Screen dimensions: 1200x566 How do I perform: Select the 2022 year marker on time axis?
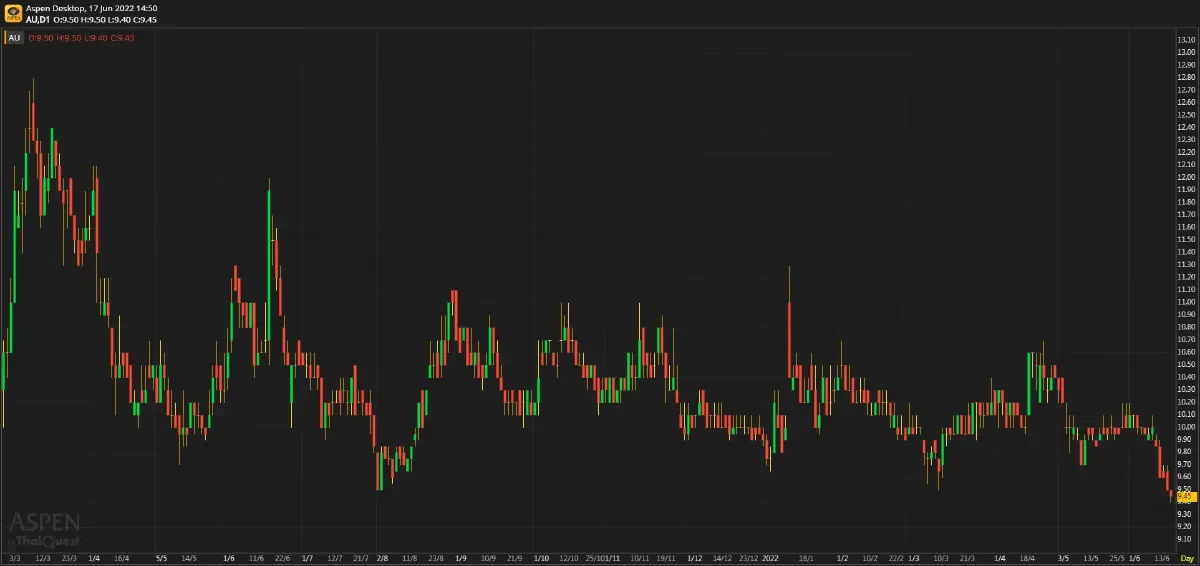coord(770,557)
